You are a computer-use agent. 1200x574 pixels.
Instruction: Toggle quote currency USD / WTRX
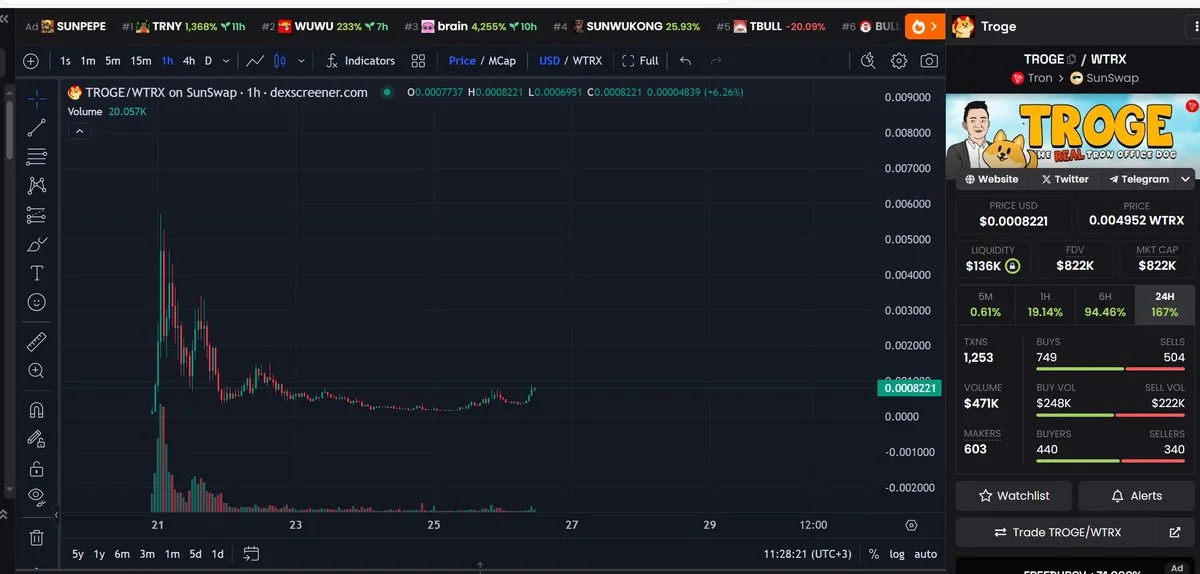[x=570, y=61]
